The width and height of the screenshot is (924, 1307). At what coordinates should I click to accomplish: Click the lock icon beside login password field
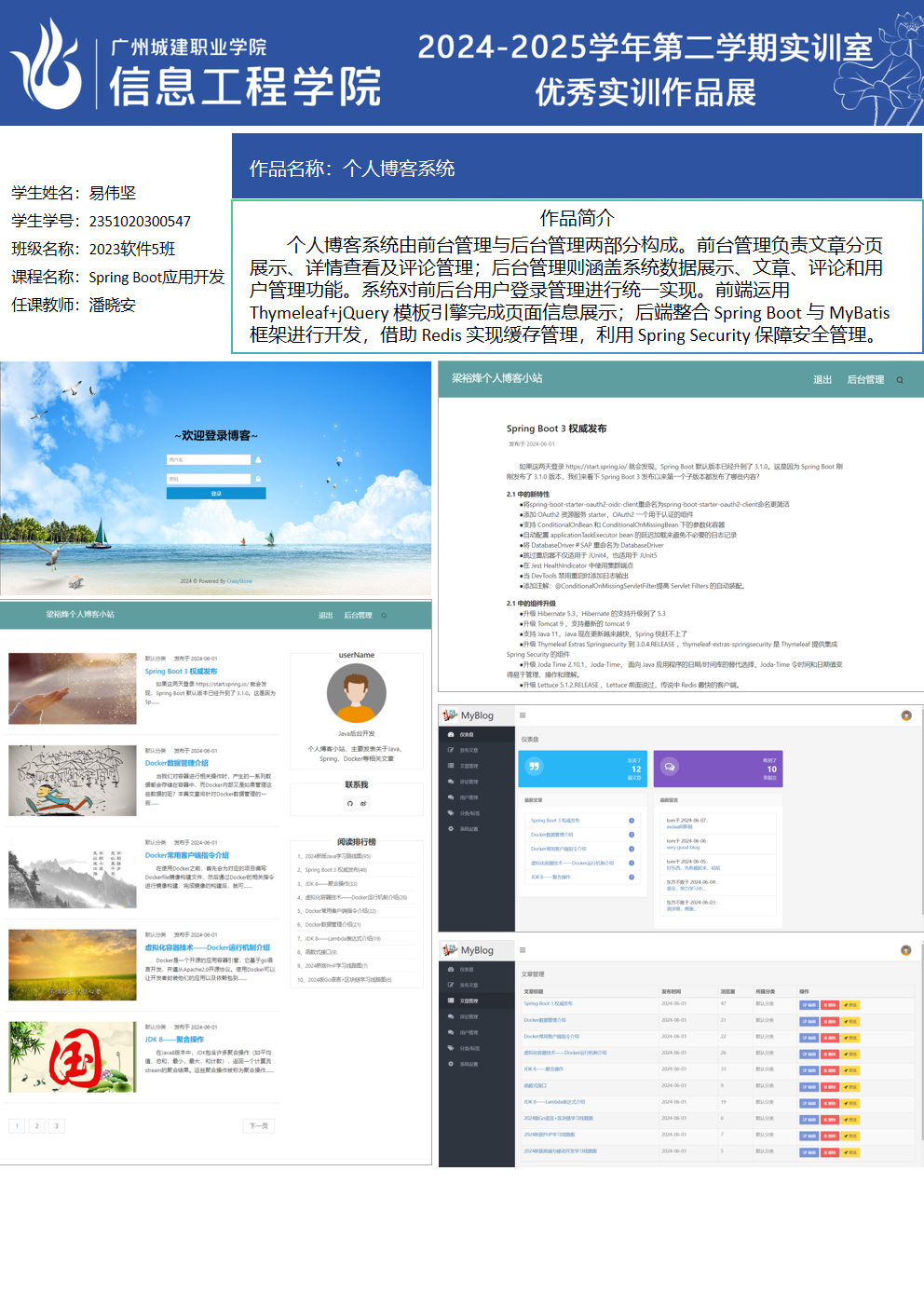click(258, 479)
